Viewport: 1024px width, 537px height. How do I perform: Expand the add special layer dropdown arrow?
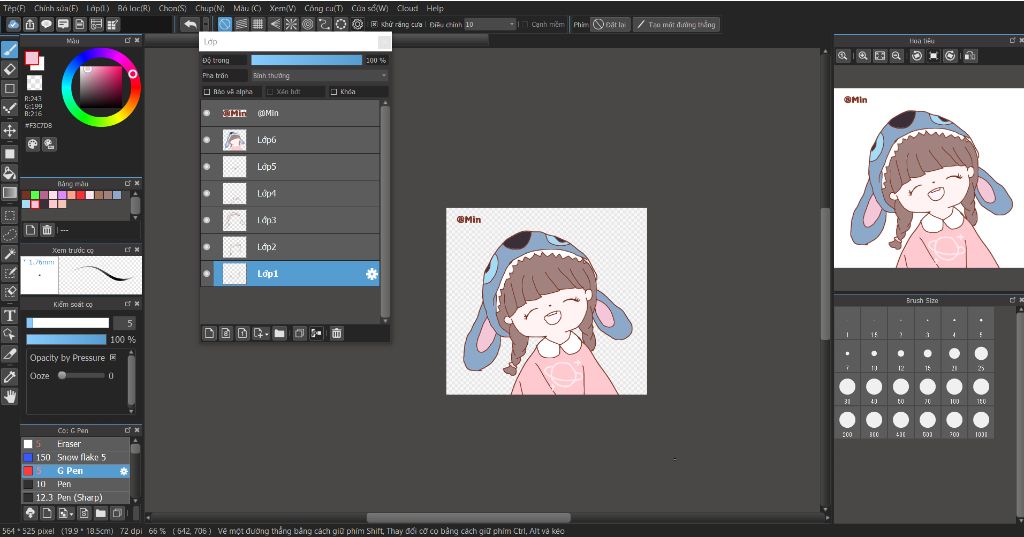tap(267, 334)
